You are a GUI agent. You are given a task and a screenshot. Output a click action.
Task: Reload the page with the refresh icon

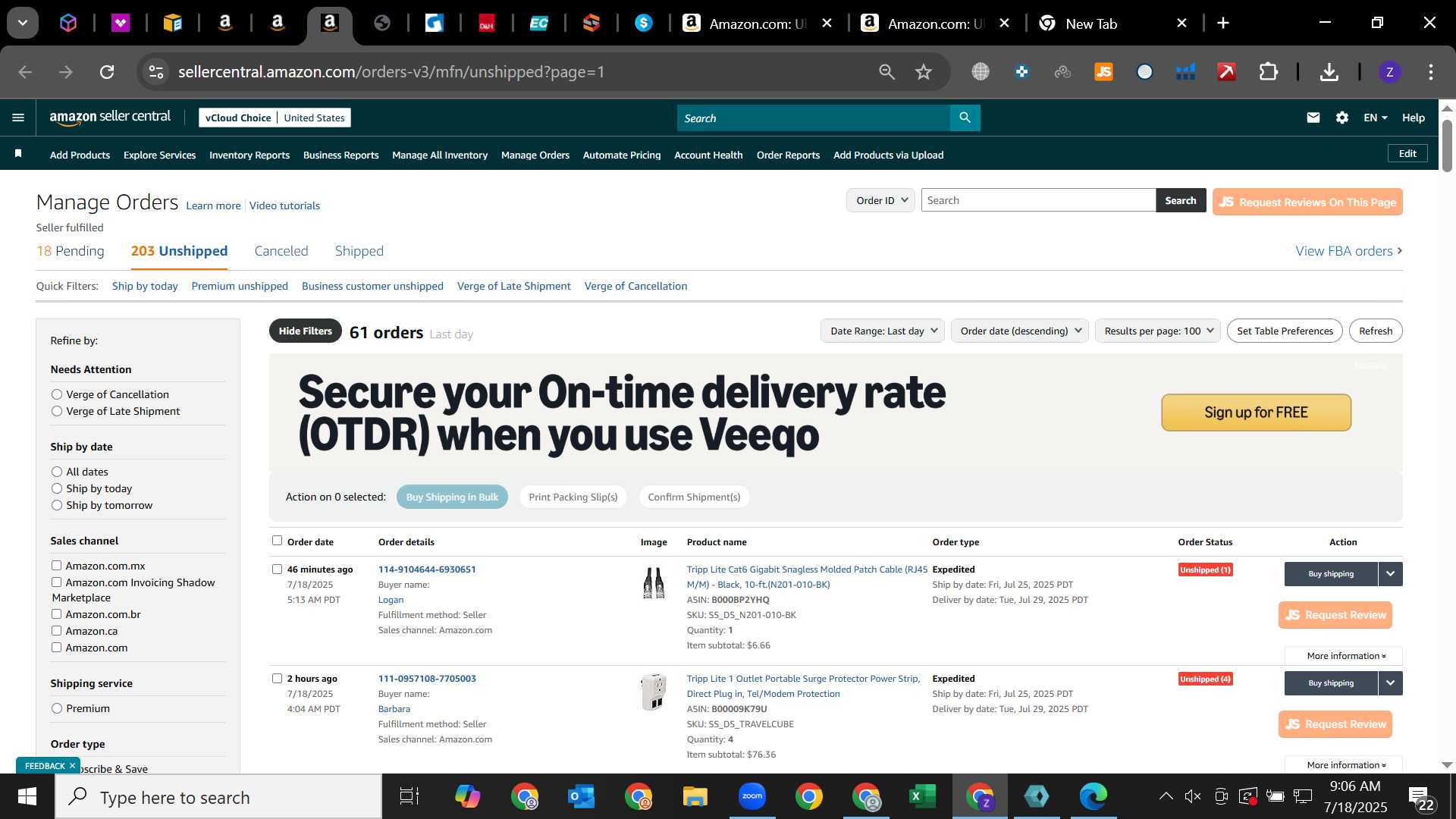(107, 72)
